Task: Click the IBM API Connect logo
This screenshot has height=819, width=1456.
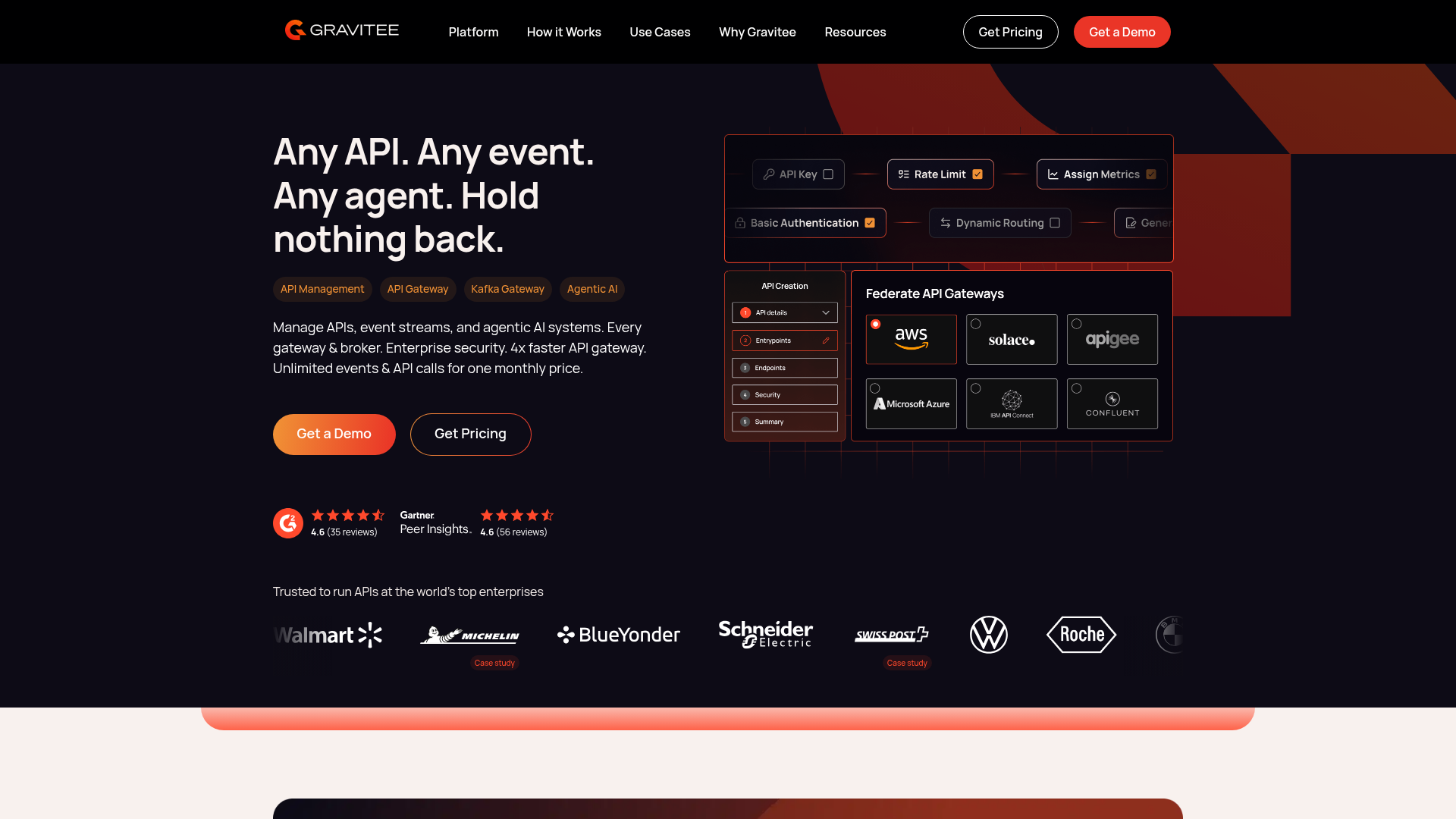Action: point(1012,403)
